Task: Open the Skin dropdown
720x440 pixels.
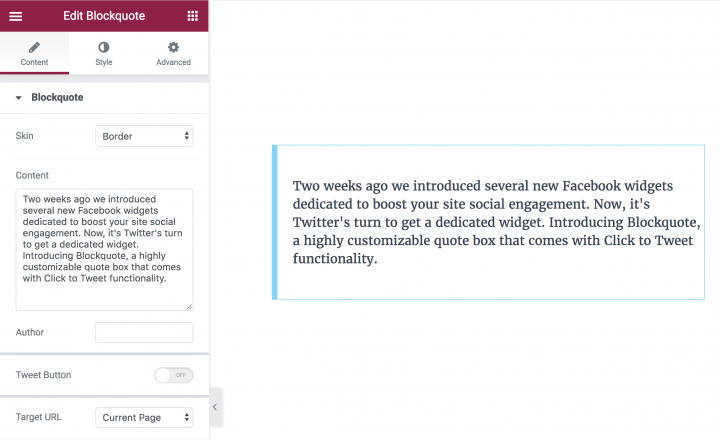Action: click(x=144, y=136)
